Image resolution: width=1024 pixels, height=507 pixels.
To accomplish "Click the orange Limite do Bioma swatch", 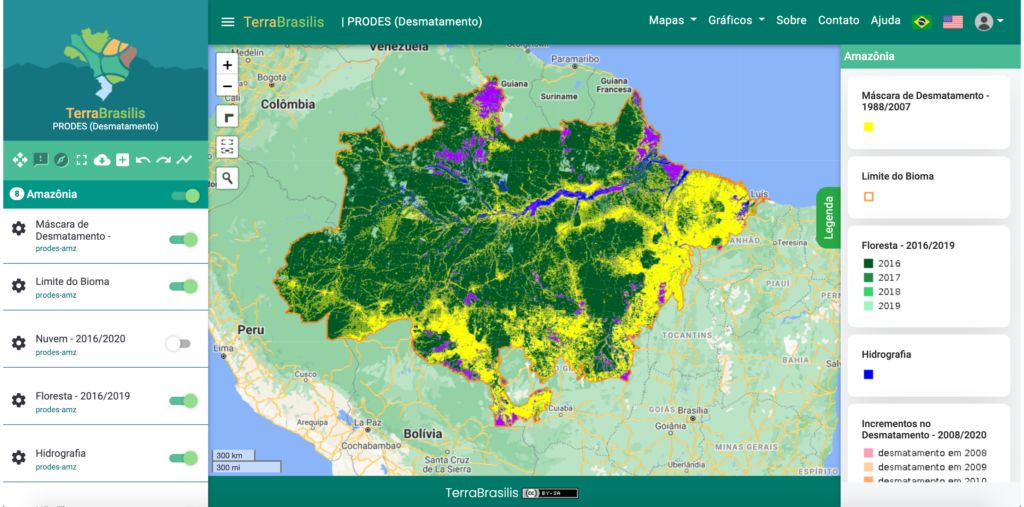I will tap(869, 197).
